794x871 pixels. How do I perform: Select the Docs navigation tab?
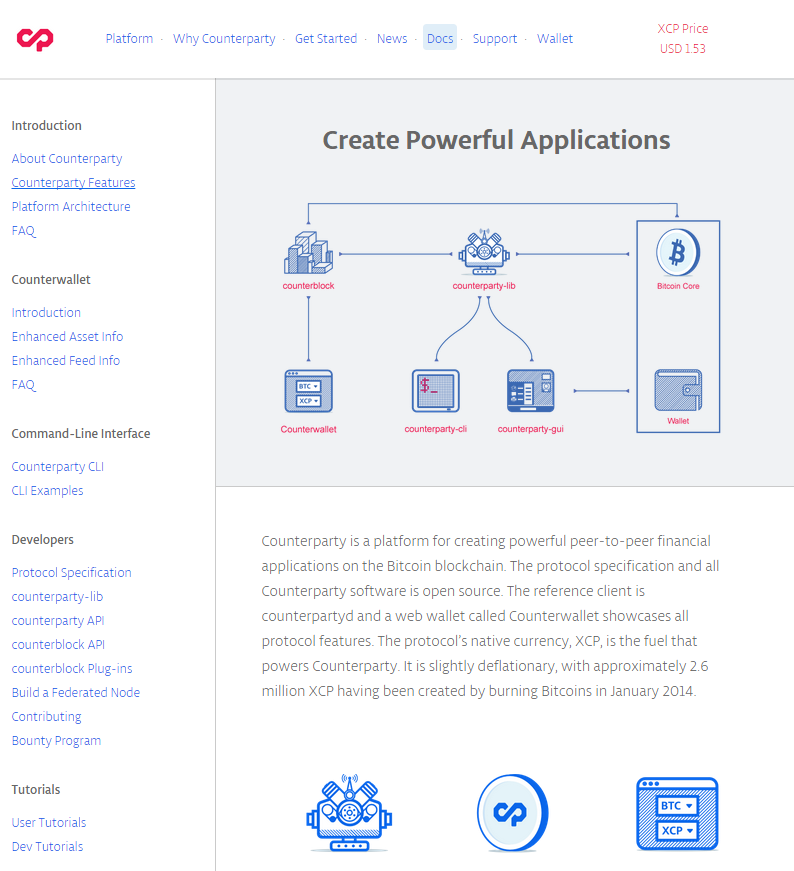click(x=440, y=39)
